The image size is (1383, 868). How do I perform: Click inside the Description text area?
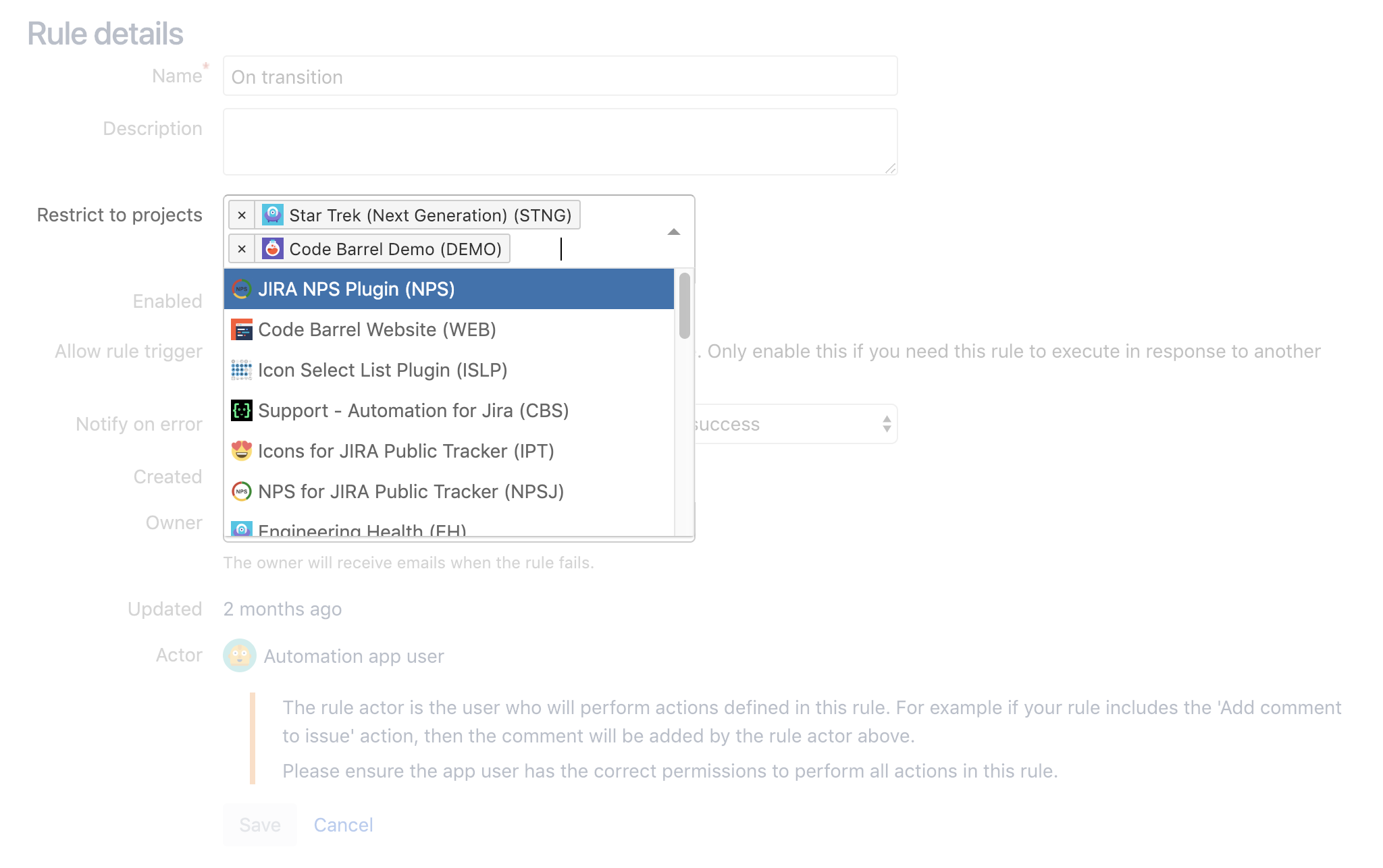tap(560, 142)
